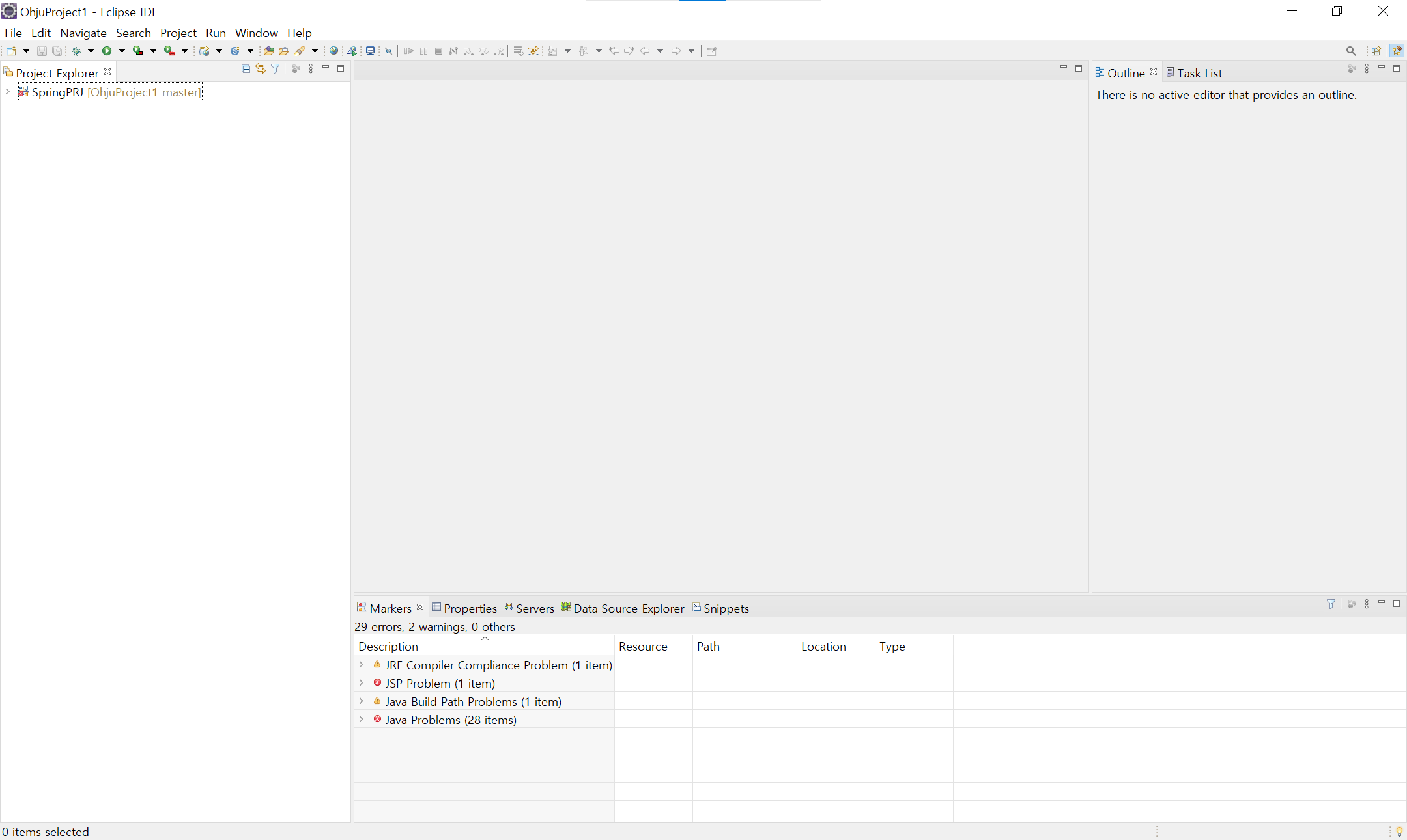Click the Open Perspective icon
This screenshot has width=1407, height=840.
click(x=1376, y=51)
